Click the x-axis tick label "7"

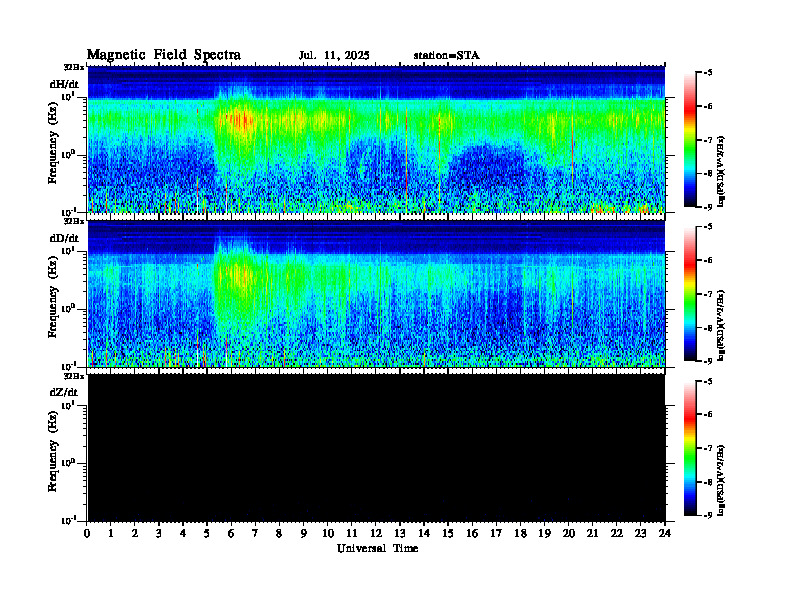[x=255, y=533]
